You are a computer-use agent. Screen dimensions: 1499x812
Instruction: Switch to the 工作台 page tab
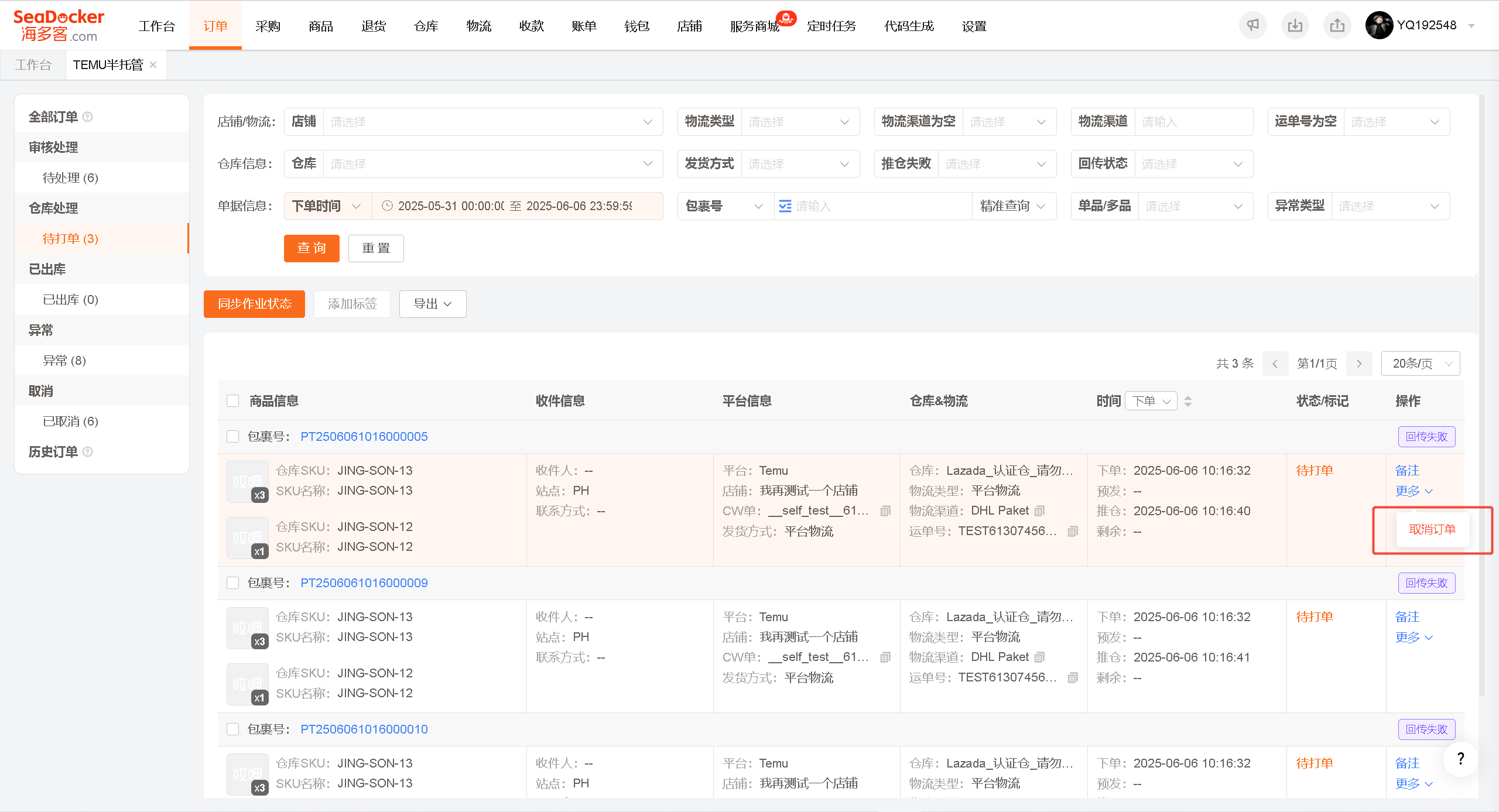tap(33, 64)
